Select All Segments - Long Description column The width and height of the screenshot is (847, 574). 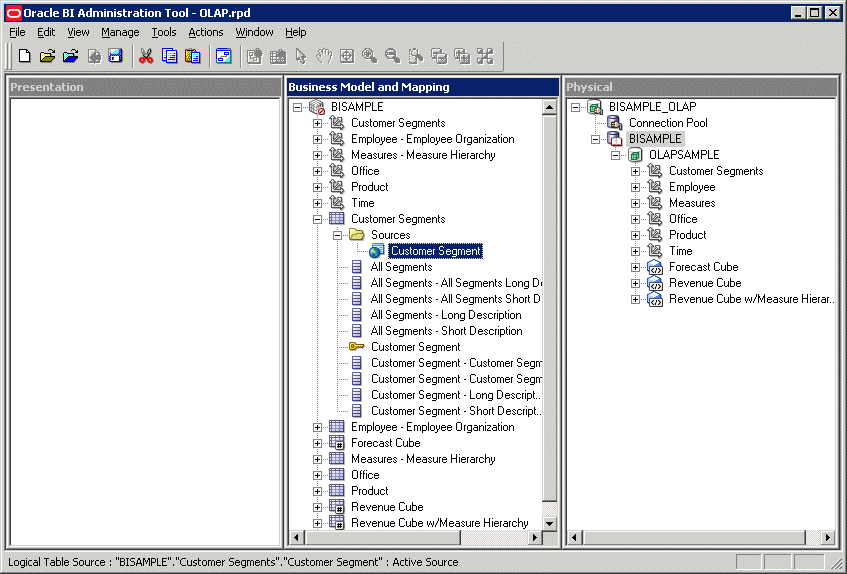tap(446, 315)
